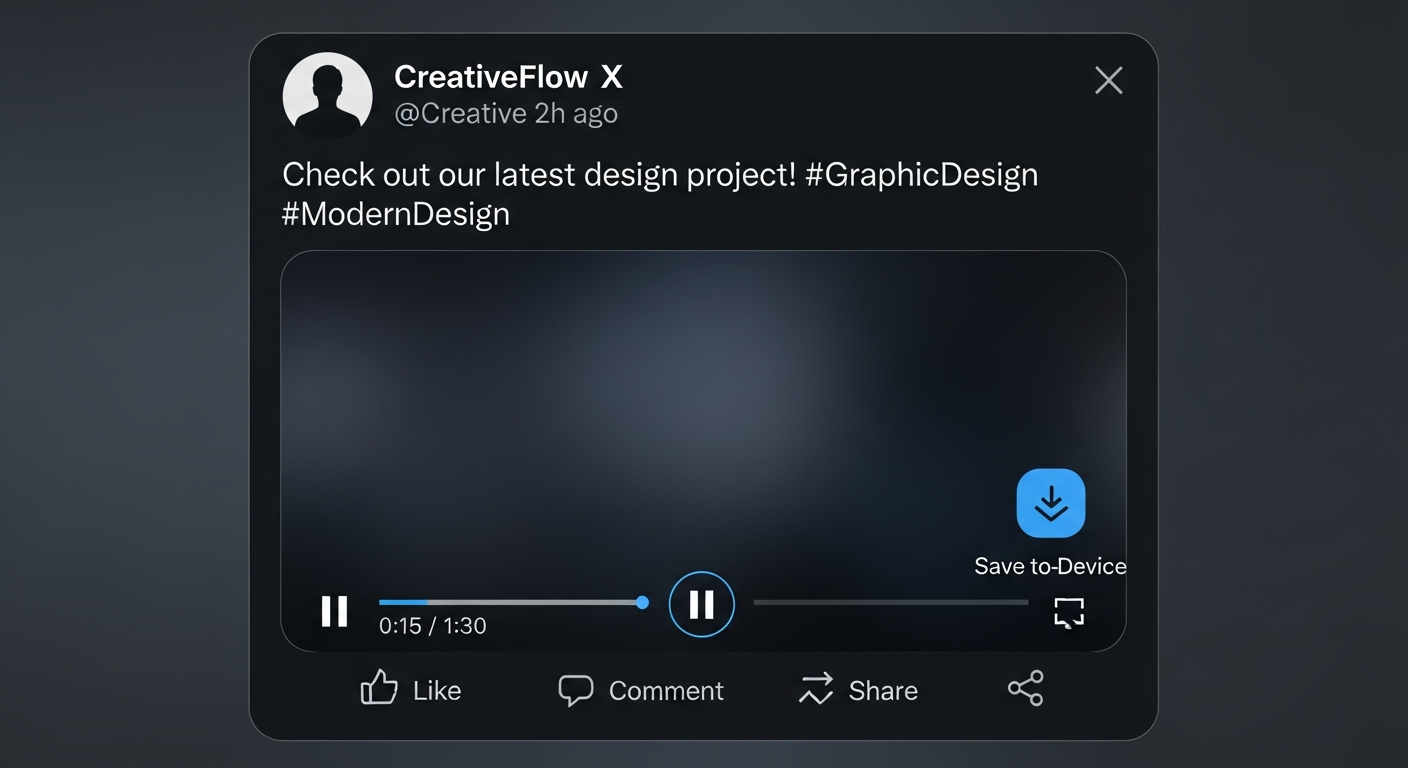Click the Share arrow icon
Viewport: 1408px width, 768px height.
pyautogui.click(x=815, y=689)
